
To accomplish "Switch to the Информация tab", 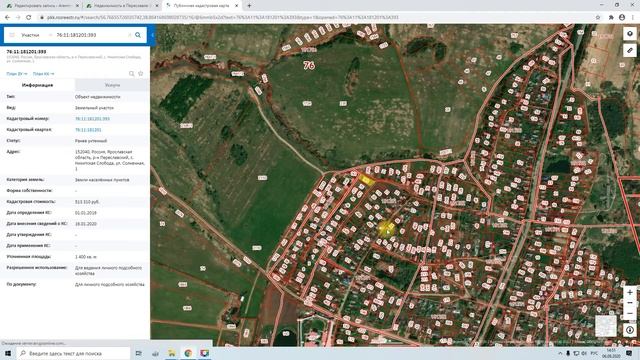I will (x=38, y=85).
